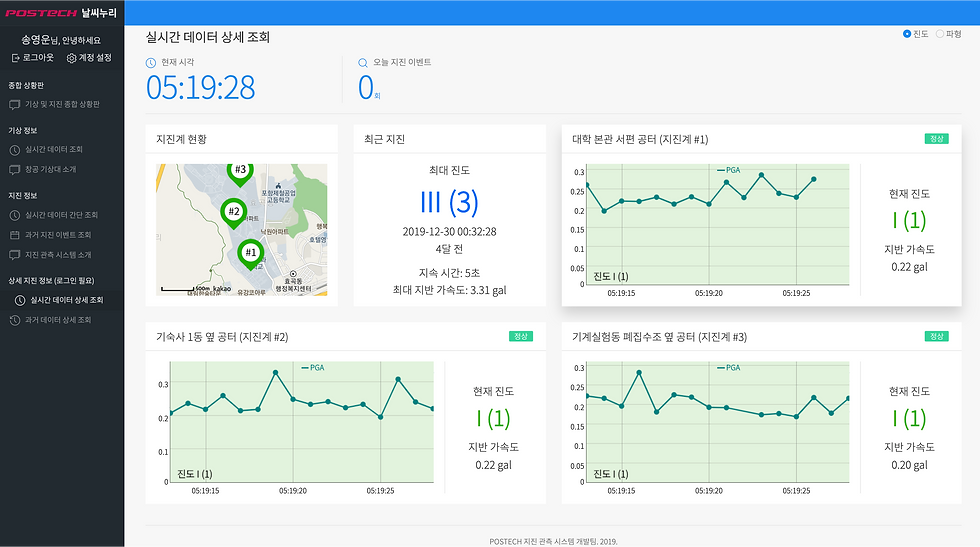Image resolution: width=980 pixels, height=547 pixels.
Task: Click 4달 전 text in 최근 지진
Action: click(x=449, y=249)
